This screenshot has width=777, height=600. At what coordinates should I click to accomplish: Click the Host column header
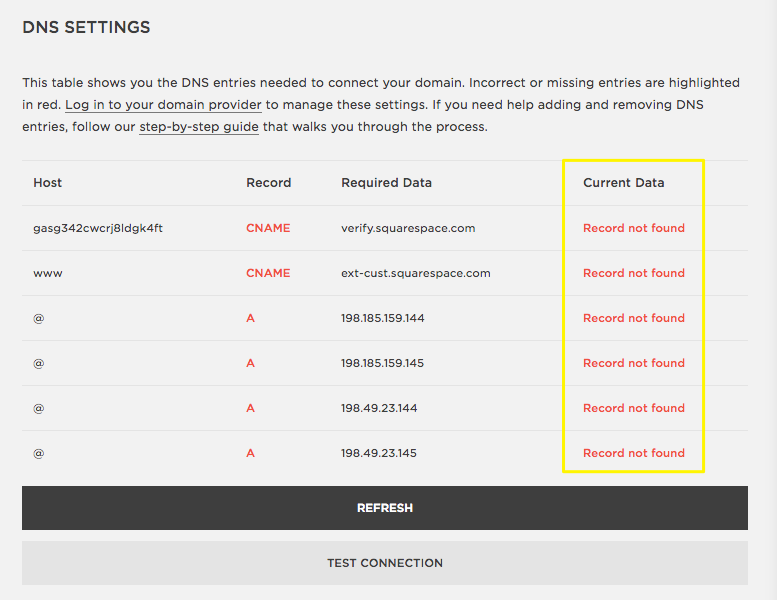[47, 183]
